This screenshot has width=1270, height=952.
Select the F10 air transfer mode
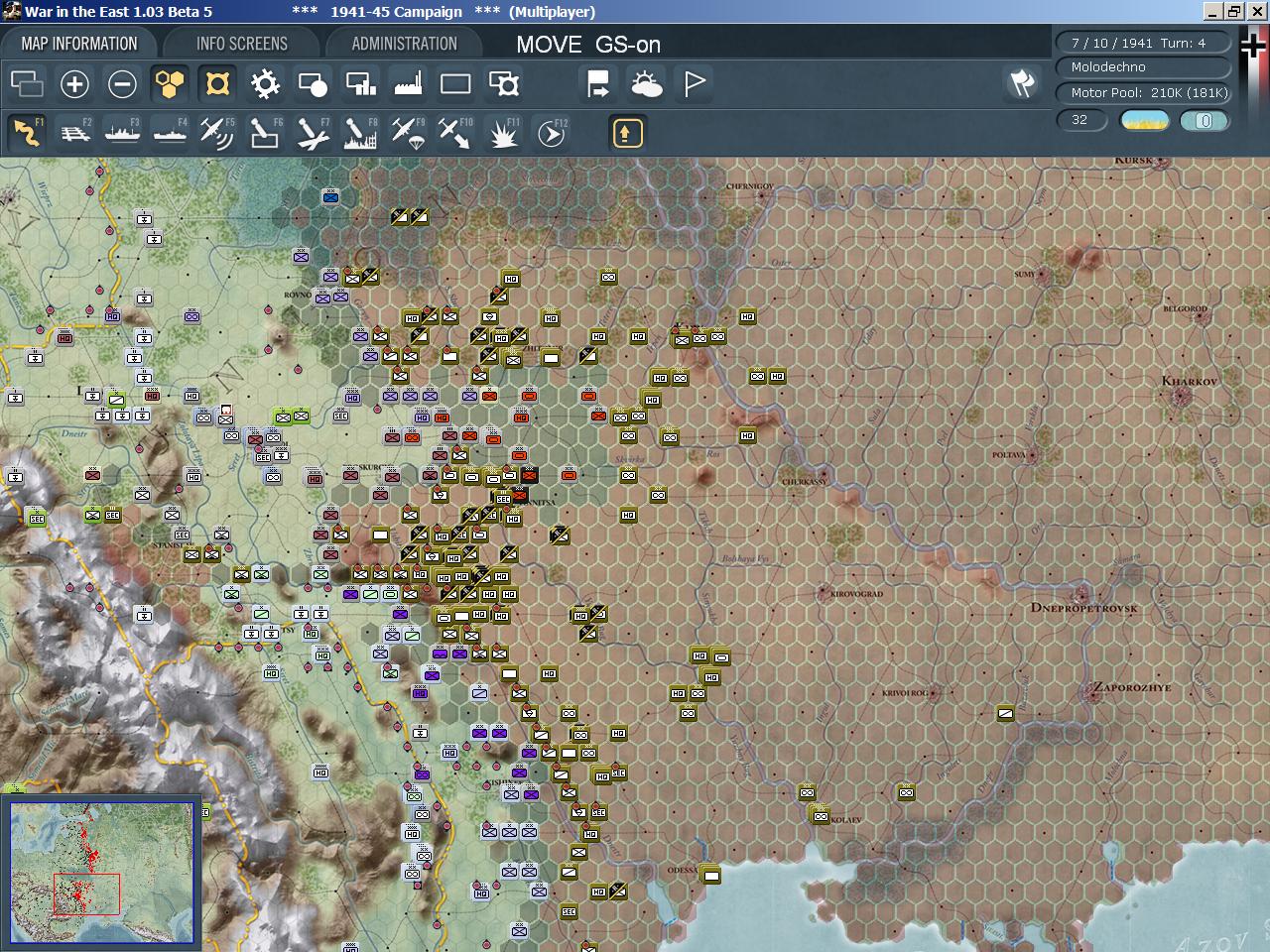pos(455,133)
